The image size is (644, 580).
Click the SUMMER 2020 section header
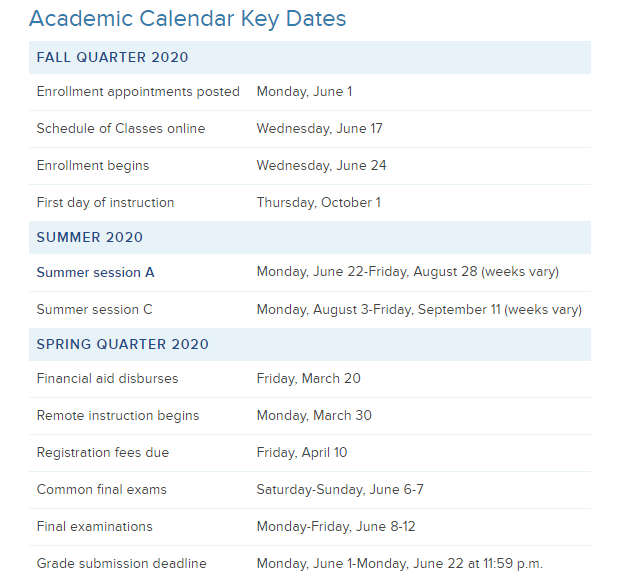(x=90, y=238)
